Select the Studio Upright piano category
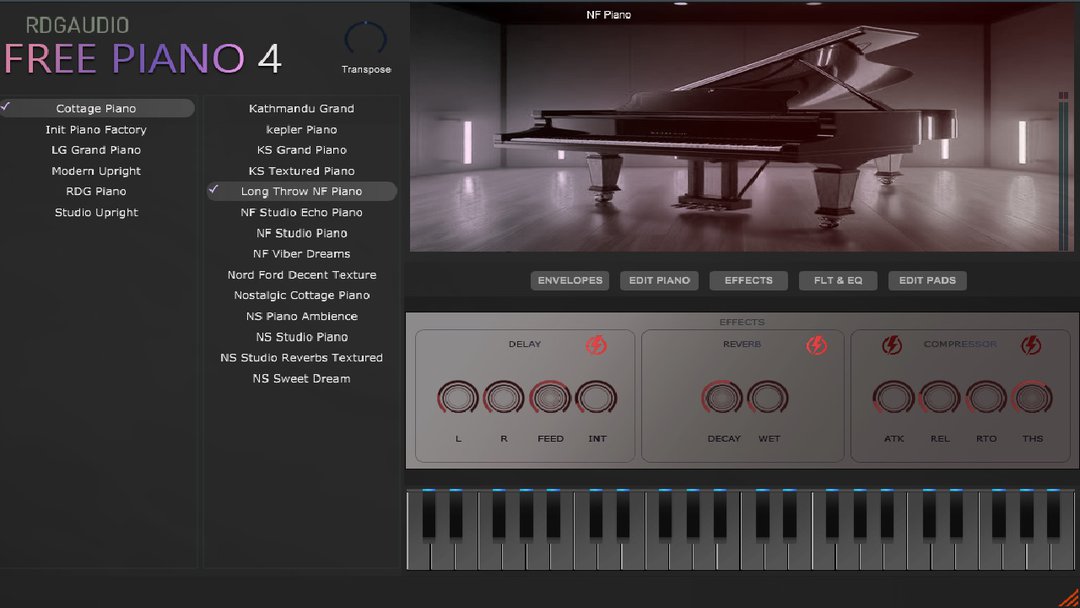The height and width of the screenshot is (608, 1080). pyautogui.click(x=95, y=212)
